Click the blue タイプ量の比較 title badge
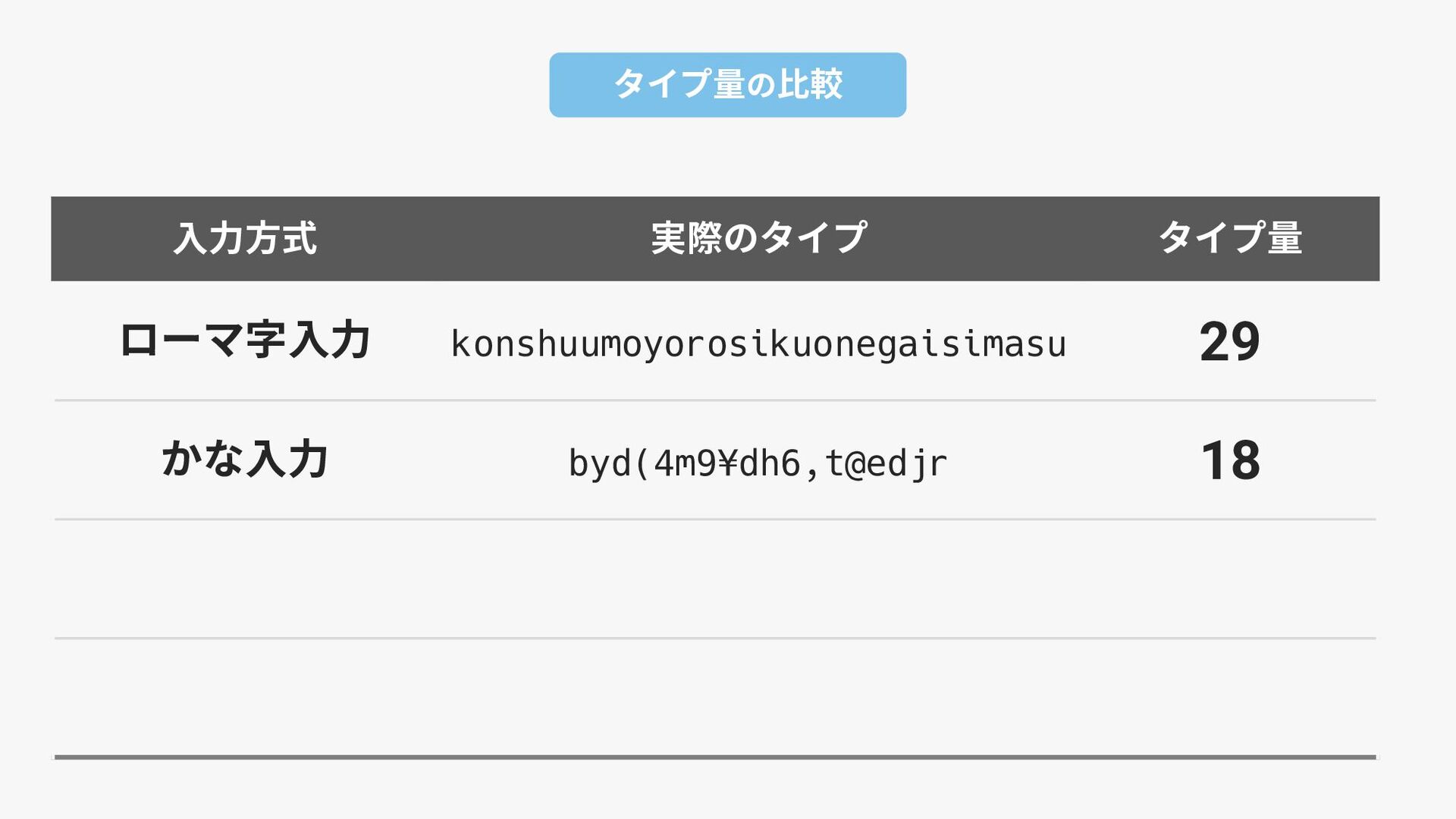The image size is (1456, 819). [x=727, y=85]
